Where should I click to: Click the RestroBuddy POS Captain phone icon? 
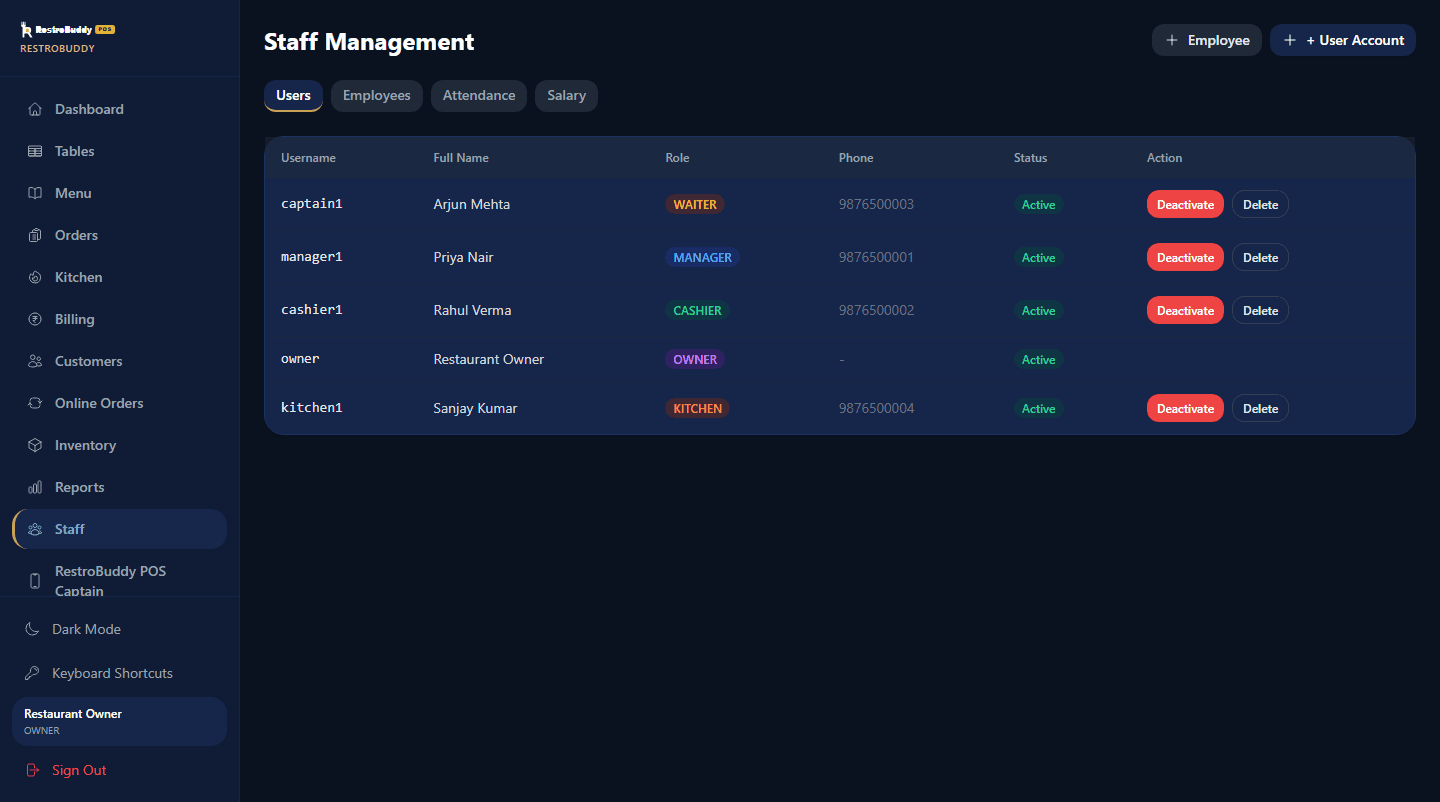tap(35, 581)
